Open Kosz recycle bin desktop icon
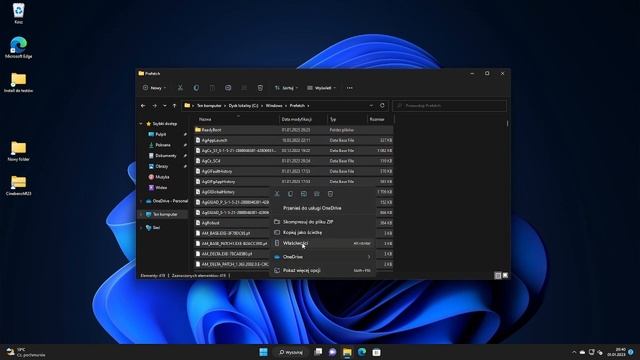640x360 pixels. [x=18, y=13]
